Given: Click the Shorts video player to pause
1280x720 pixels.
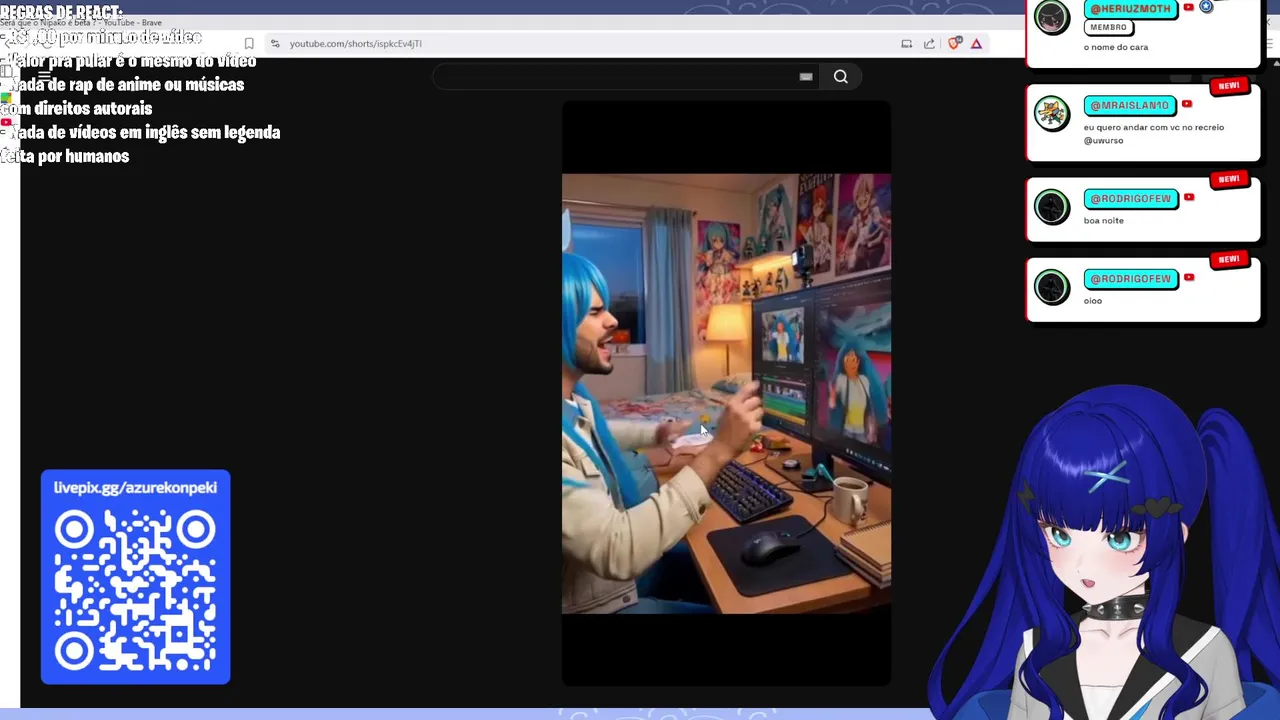Looking at the screenshot, I should (726, 393).
